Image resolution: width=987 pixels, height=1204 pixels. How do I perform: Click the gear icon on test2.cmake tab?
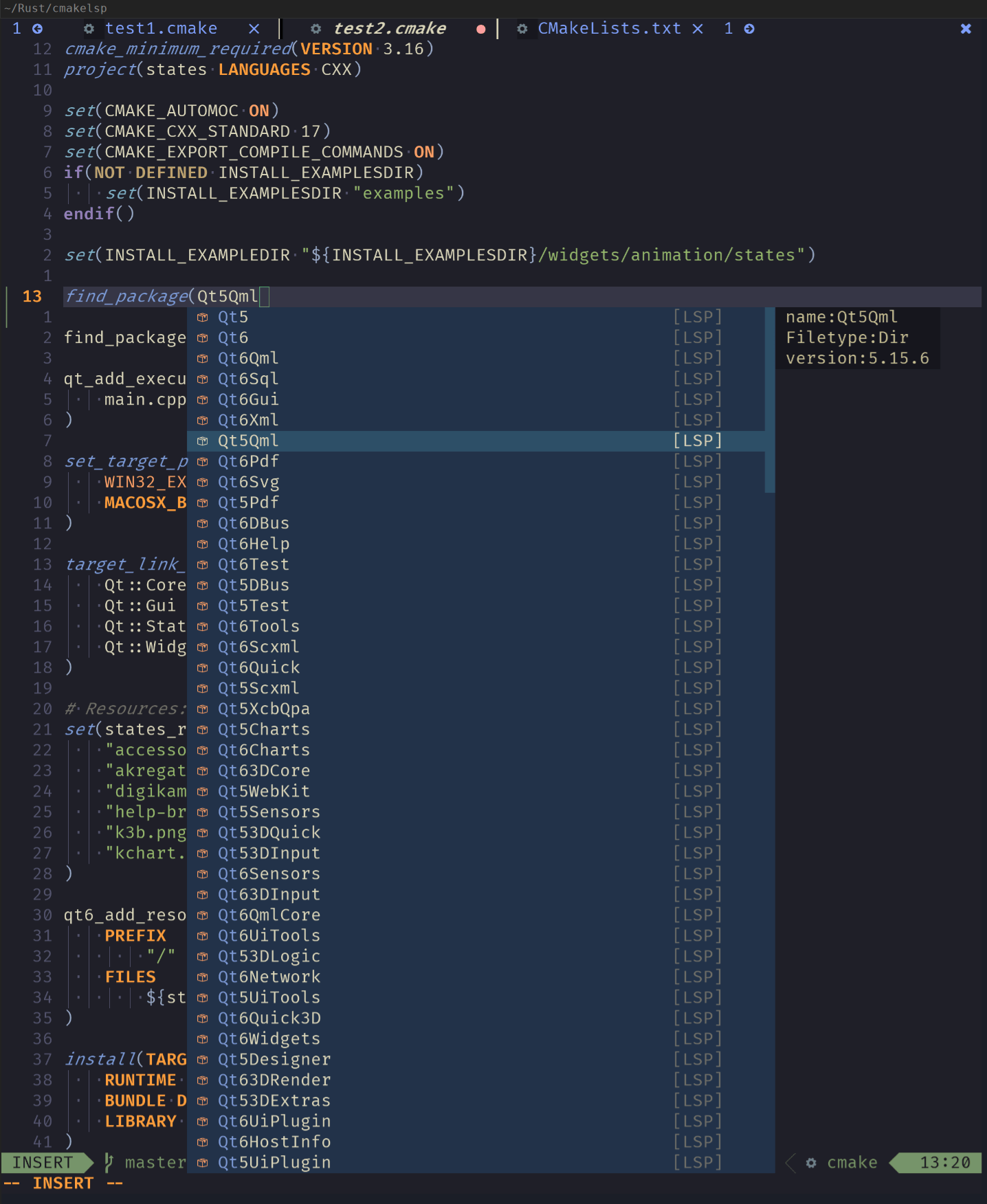pos(315,28)
